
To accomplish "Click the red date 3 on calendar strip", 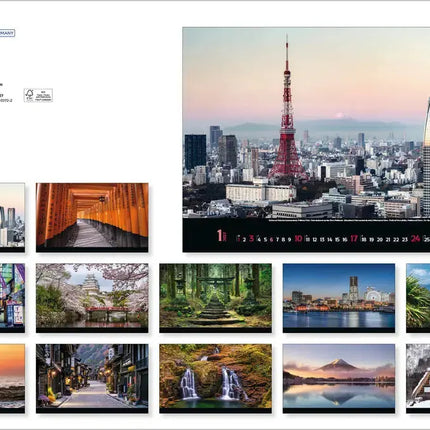I will [x=252, y=238].
